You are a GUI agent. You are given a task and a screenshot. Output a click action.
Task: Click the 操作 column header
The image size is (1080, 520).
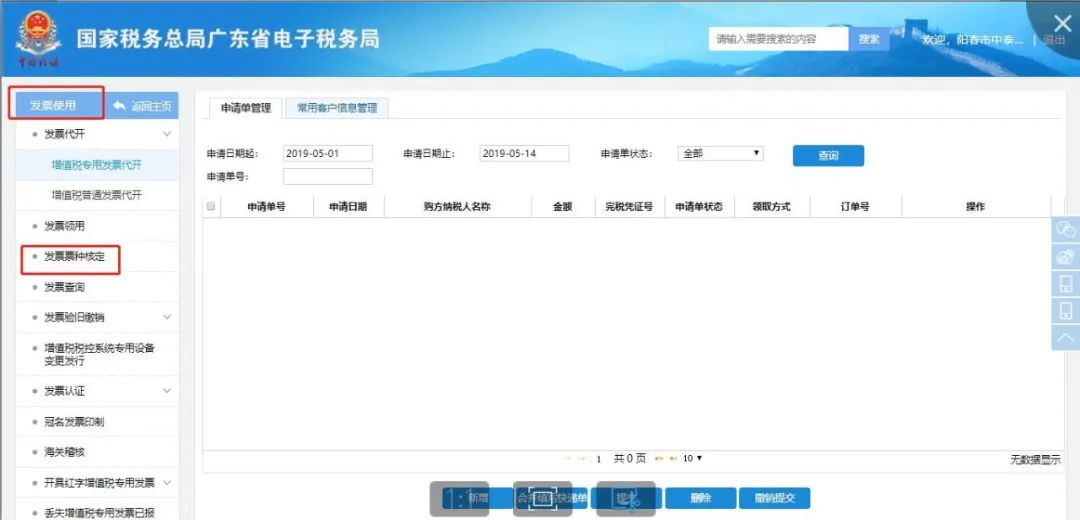click(x=975, y=207)
